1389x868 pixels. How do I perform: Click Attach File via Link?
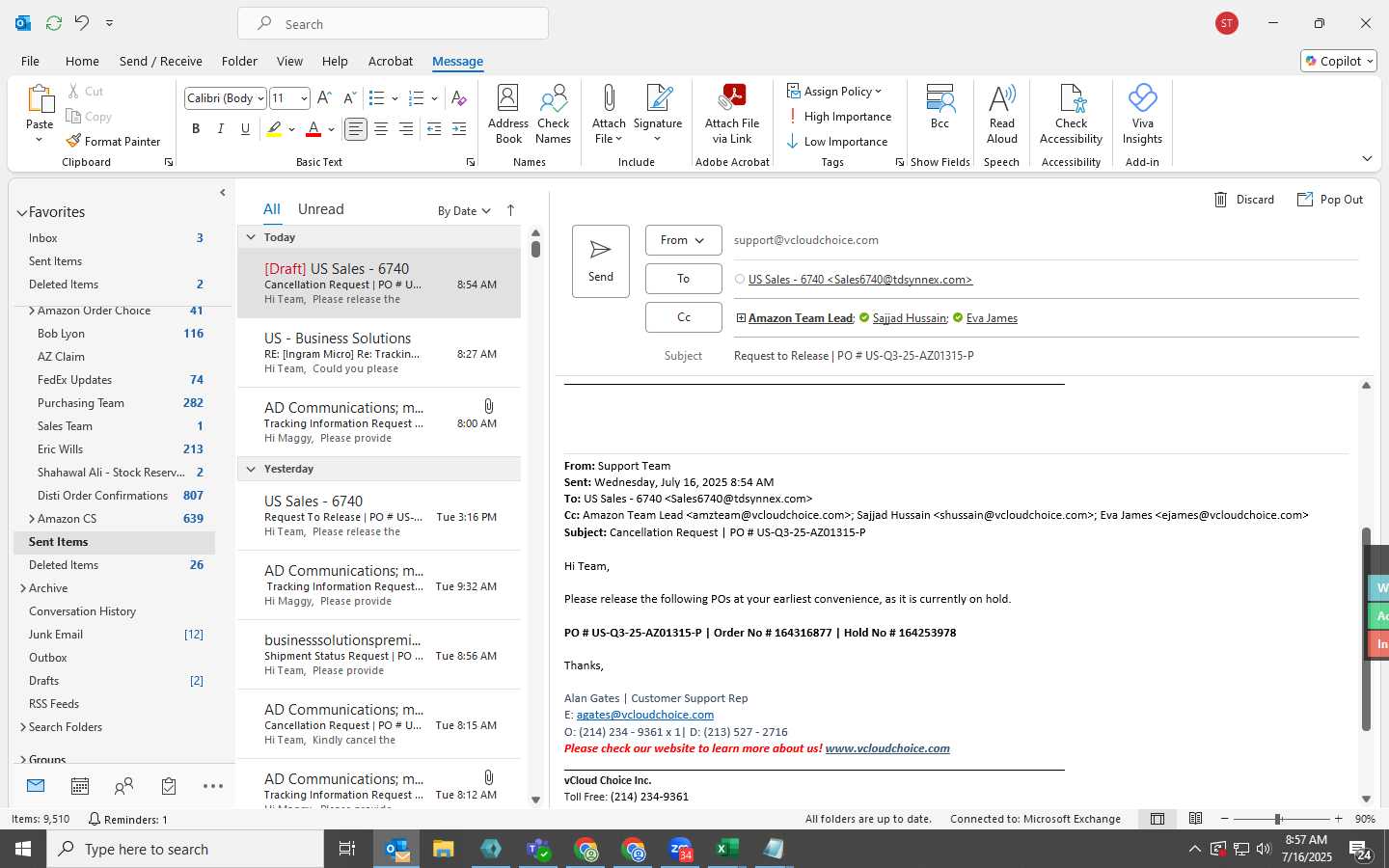coord(732,115)
